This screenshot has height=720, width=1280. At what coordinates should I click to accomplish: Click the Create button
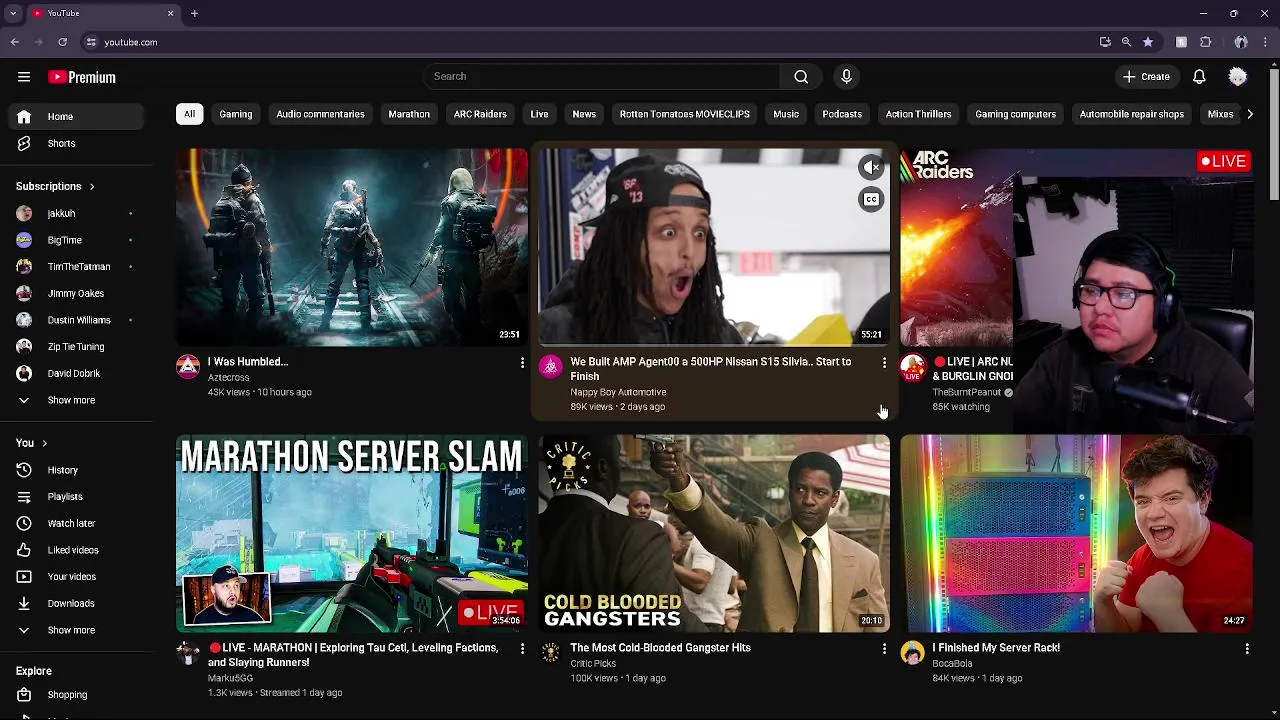1146,76
